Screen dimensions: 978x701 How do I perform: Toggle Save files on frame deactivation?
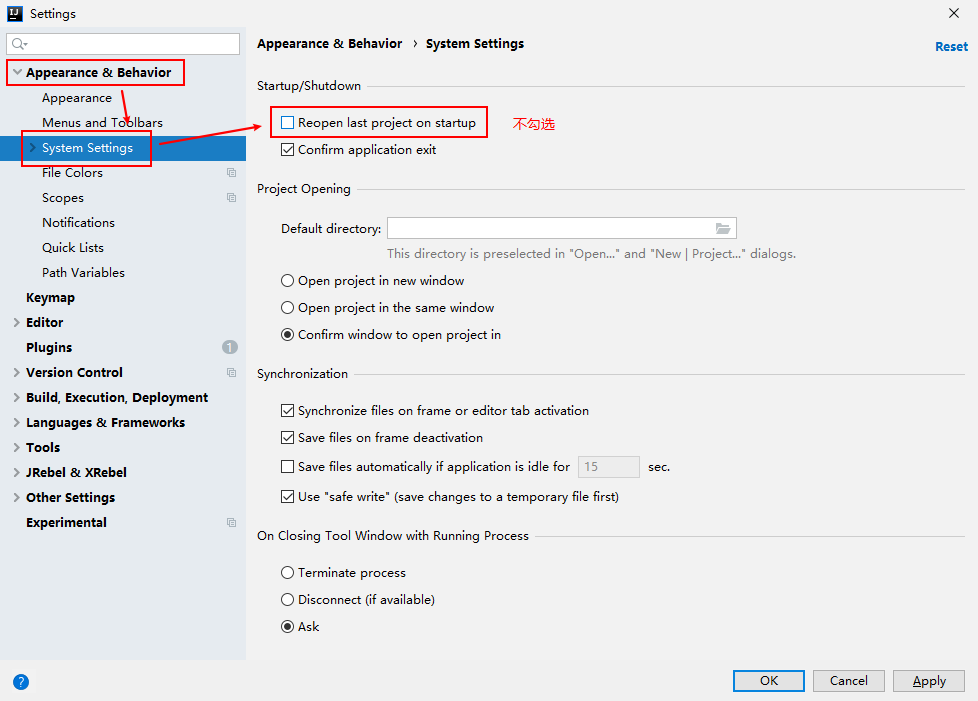click(288, 438)
